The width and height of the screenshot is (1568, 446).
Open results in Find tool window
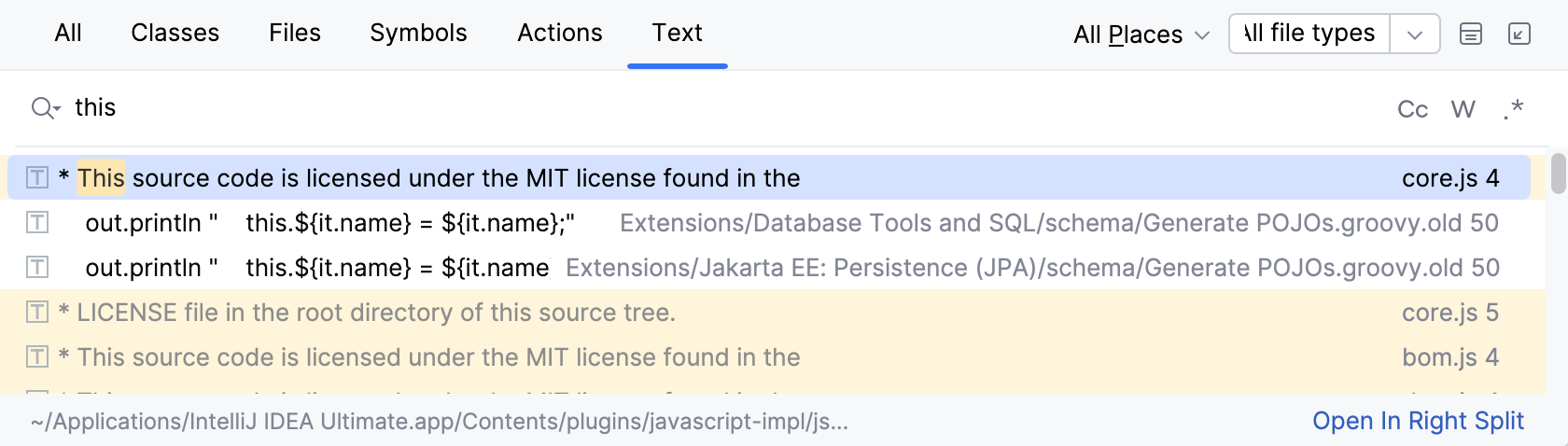(x=1519, y=35)
